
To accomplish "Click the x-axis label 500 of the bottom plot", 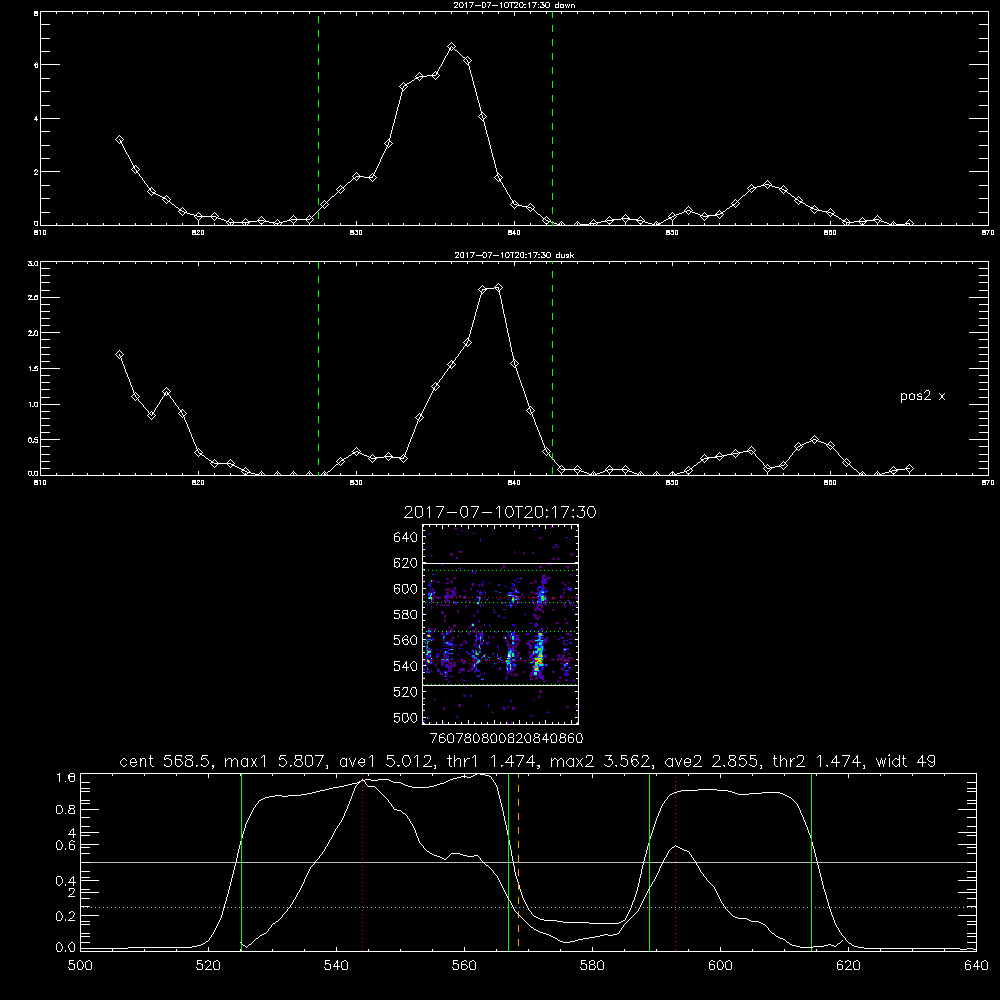I will 80,966.
